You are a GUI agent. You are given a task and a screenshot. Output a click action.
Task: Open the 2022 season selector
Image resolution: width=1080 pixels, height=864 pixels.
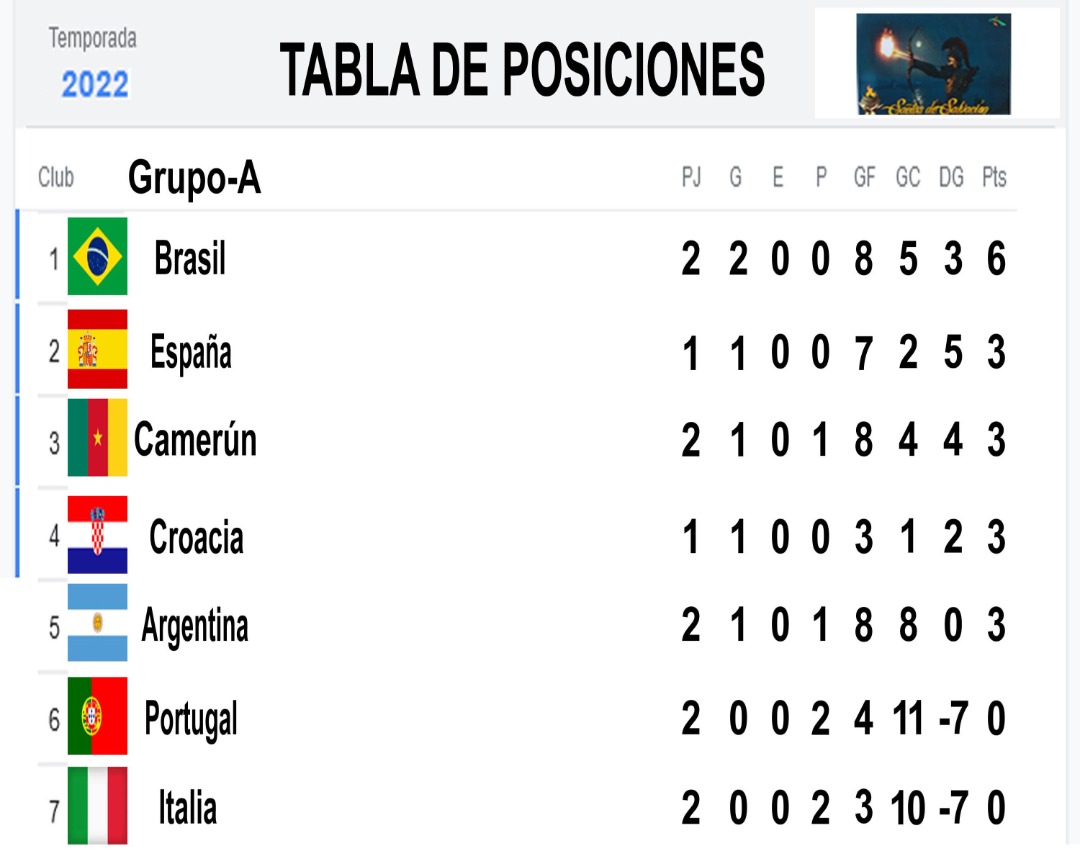(95, 84)
